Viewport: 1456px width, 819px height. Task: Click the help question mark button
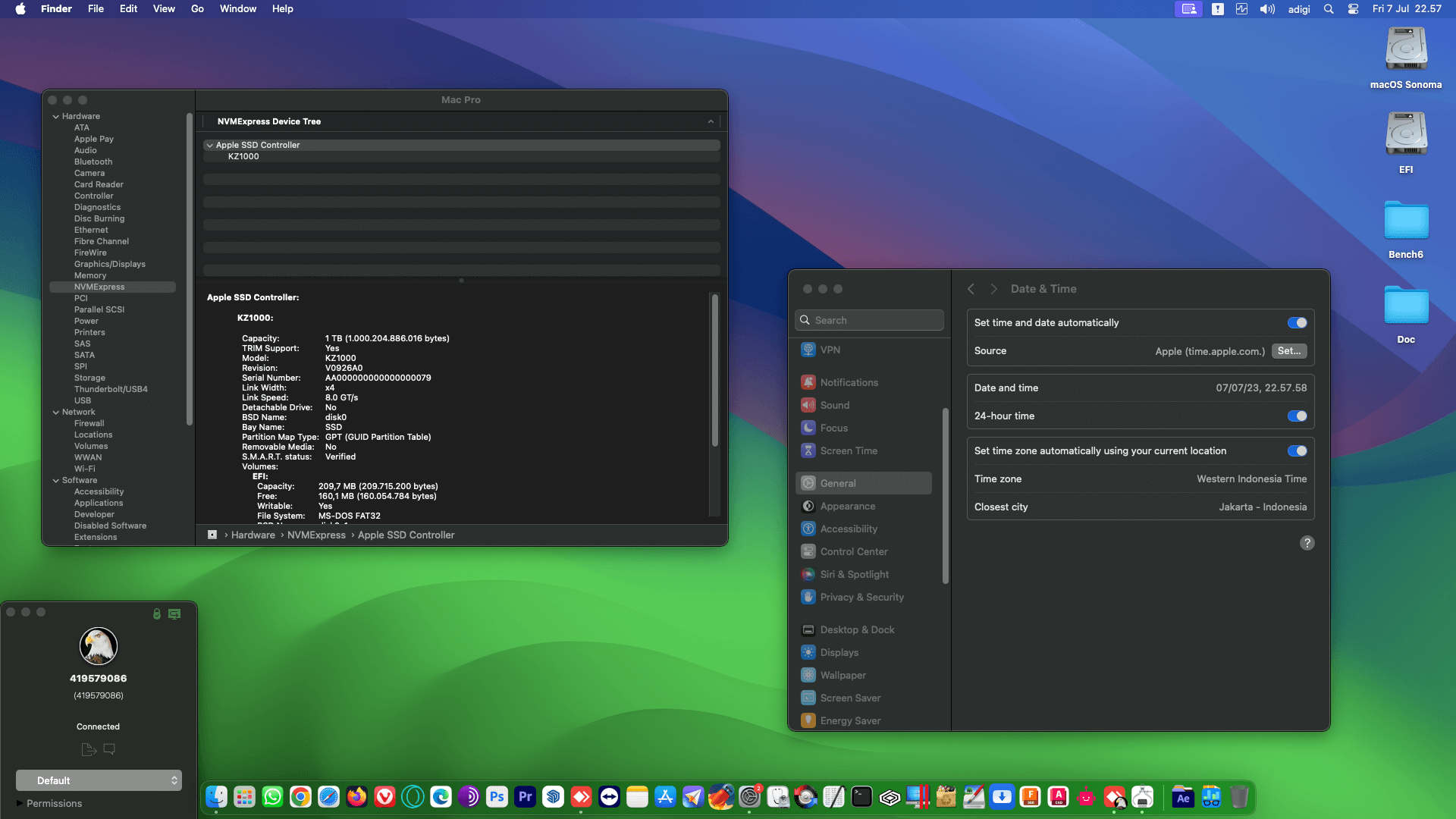[1307, 543]
